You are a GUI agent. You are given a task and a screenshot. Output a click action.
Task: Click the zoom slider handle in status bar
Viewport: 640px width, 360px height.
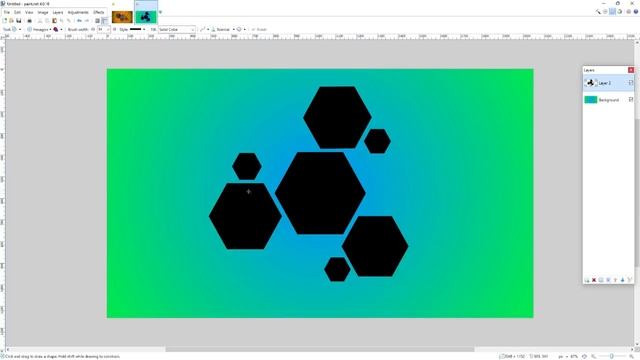click(611, 356)
